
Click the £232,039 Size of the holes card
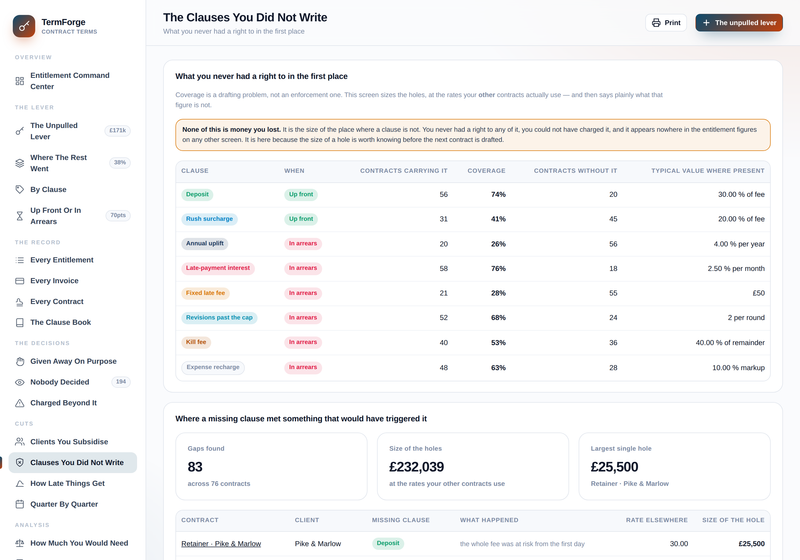[473, 467]
